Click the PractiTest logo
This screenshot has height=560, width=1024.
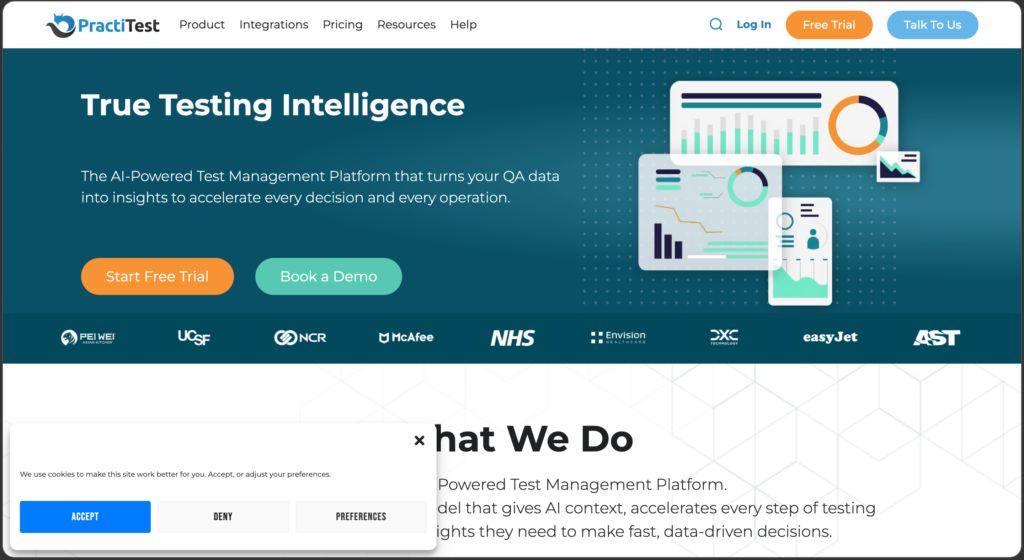coord(103,25)
